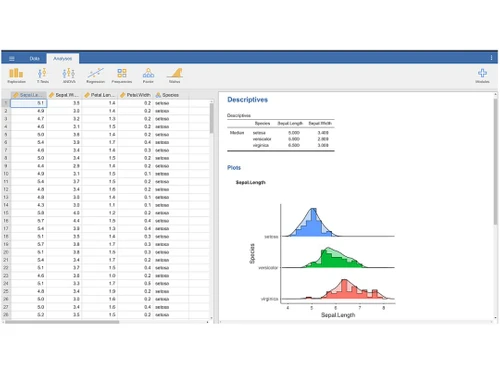Click the results panel vertical scrollbar

496,162
